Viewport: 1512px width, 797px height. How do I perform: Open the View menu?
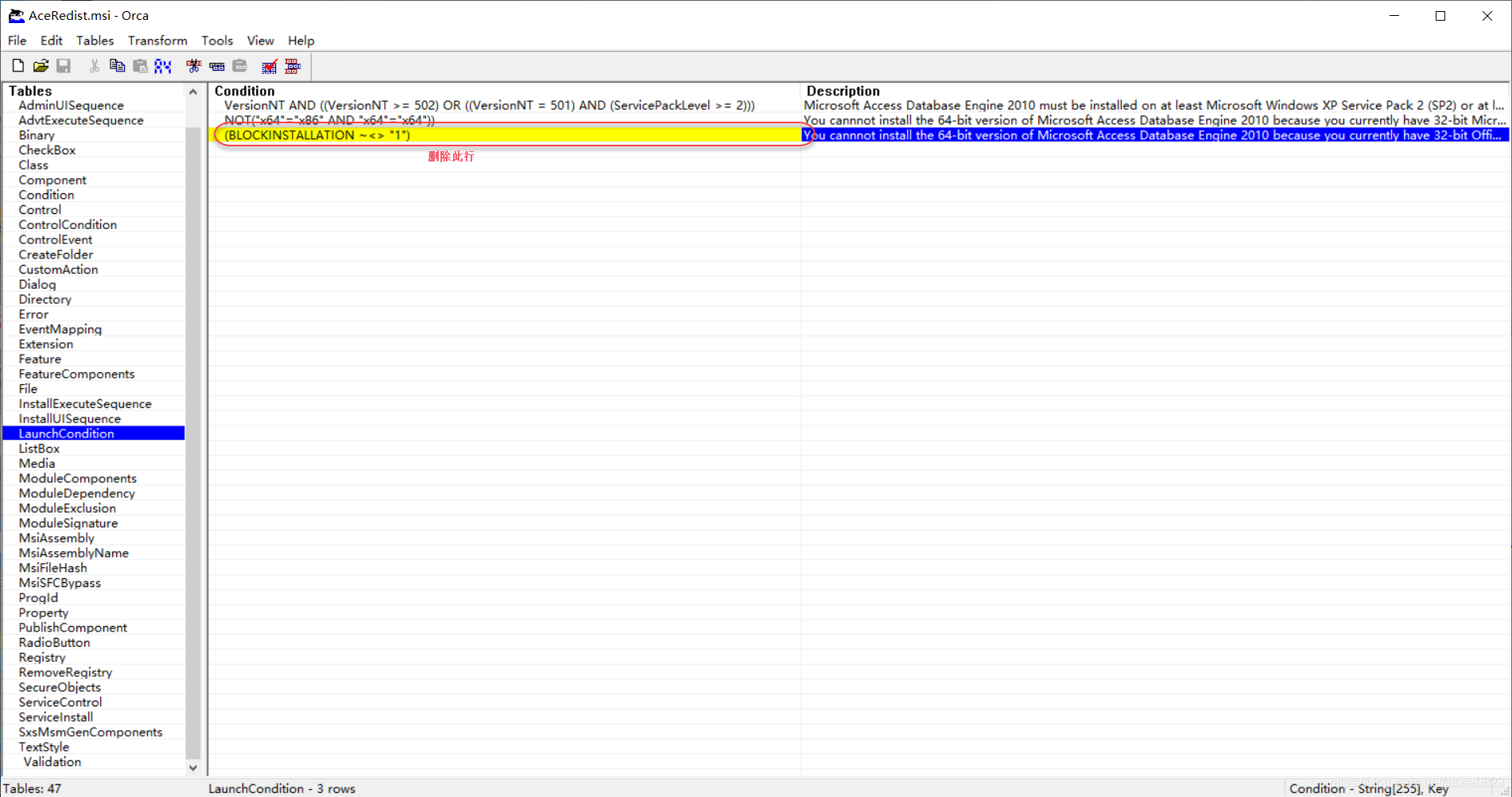click(260, 41)
